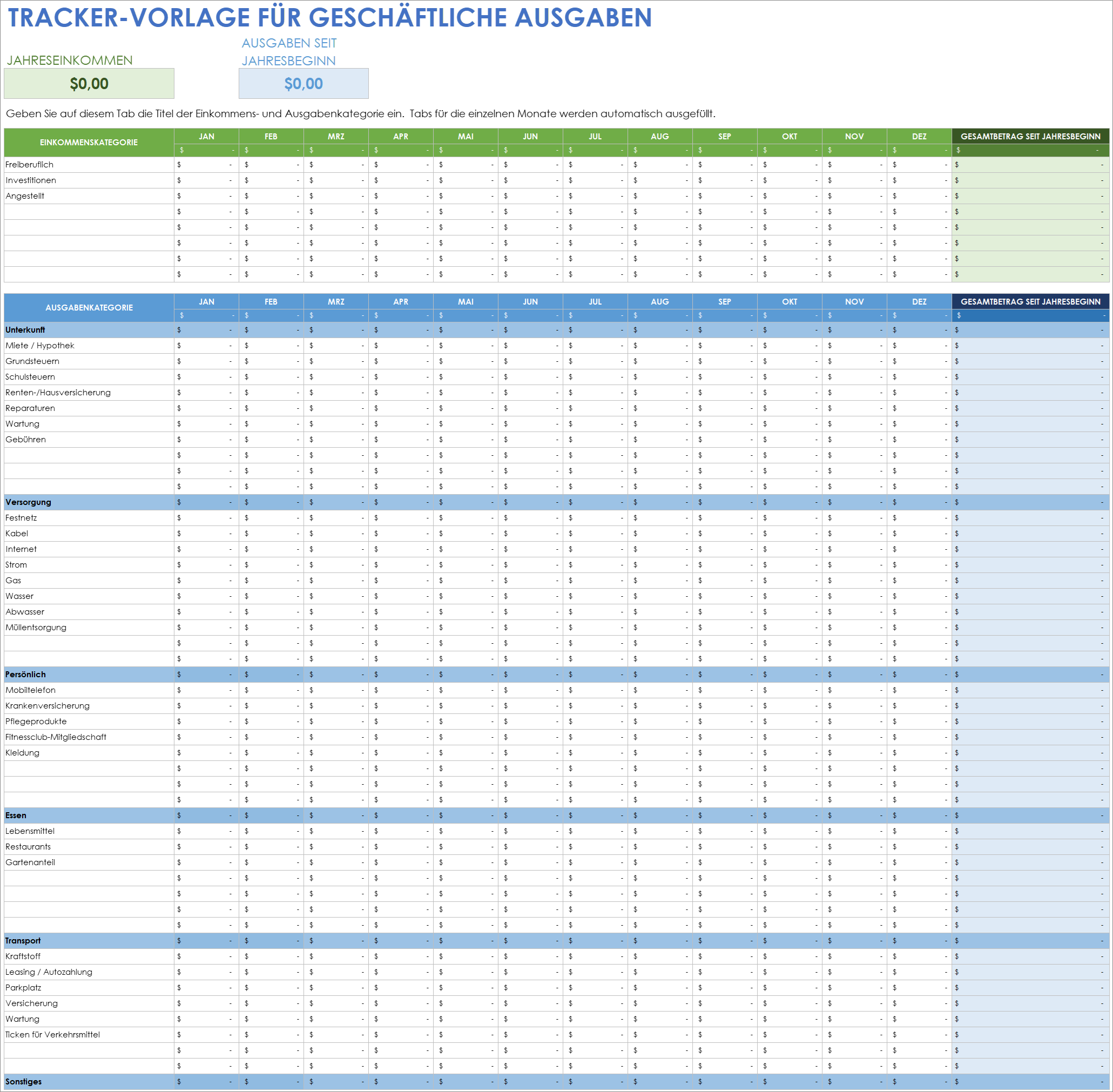
Task: Click the instruction text about Einkommens- und Ausgabenkategorie
Action: (361, 113)
